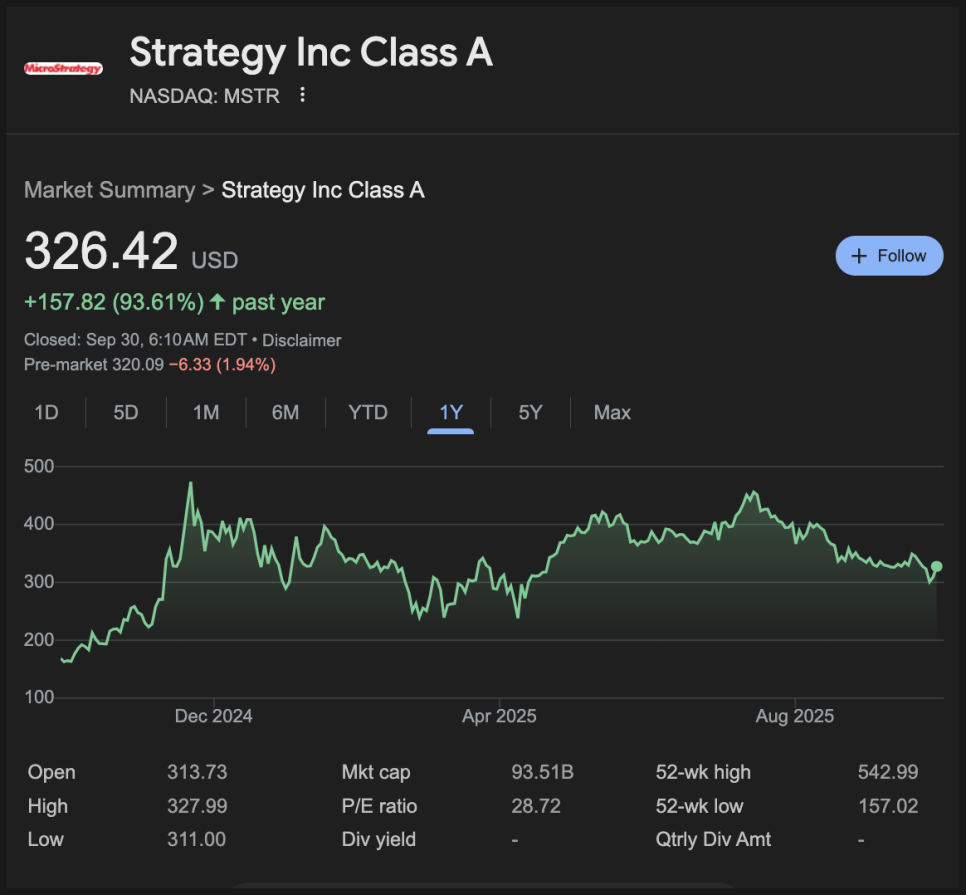Click the P/E ratio value 28.72
966x895 pixels.
tap(536, 806)
